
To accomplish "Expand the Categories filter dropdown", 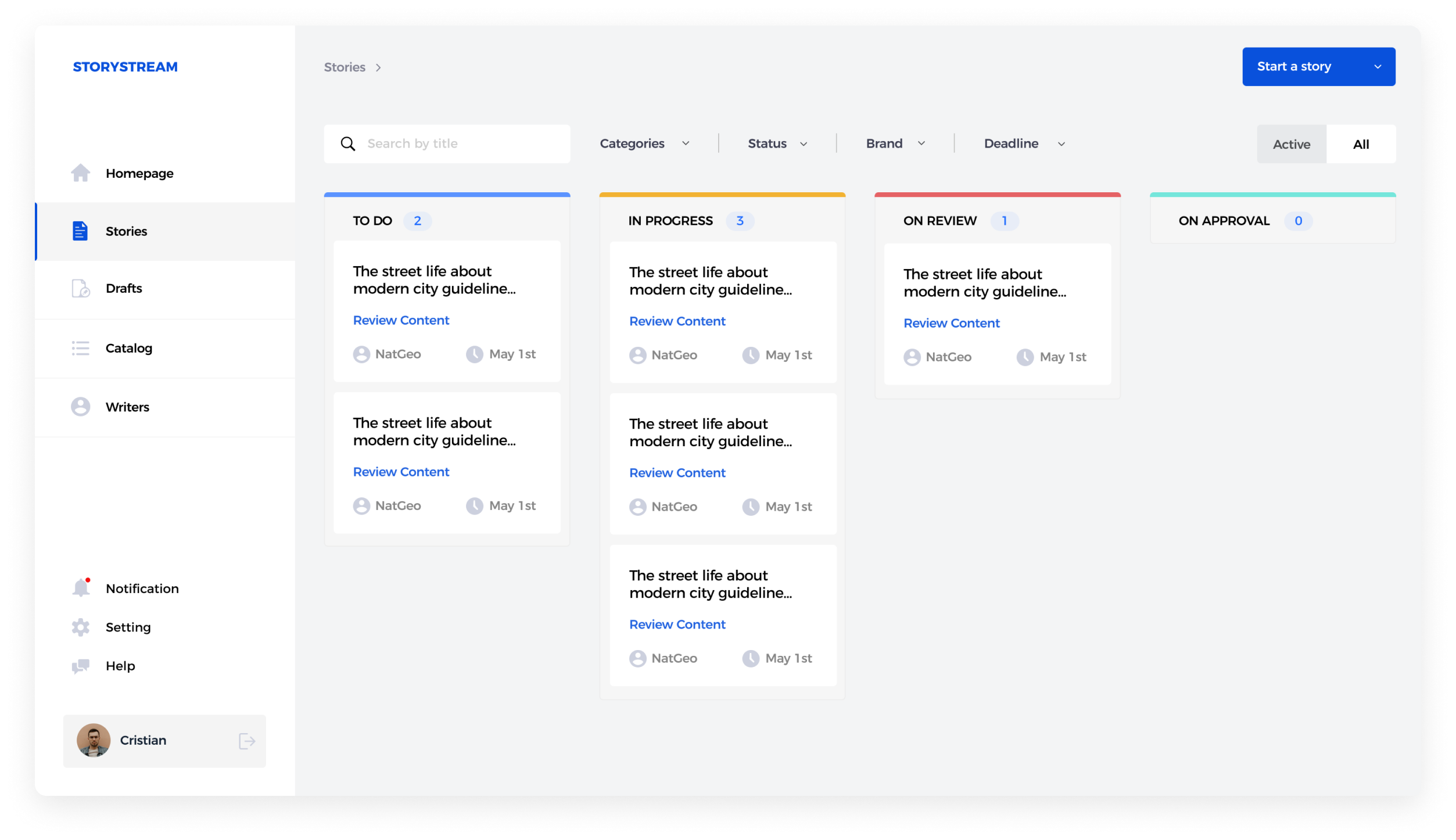I will tap(644, 144).
